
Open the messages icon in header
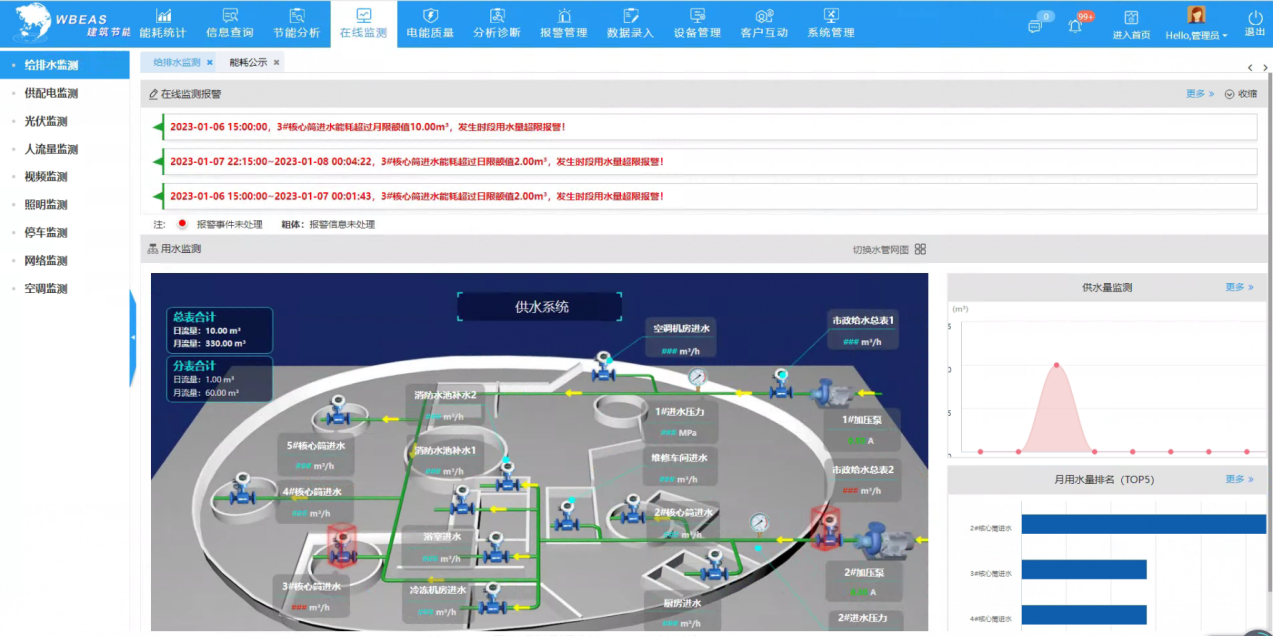[1035, 26]
